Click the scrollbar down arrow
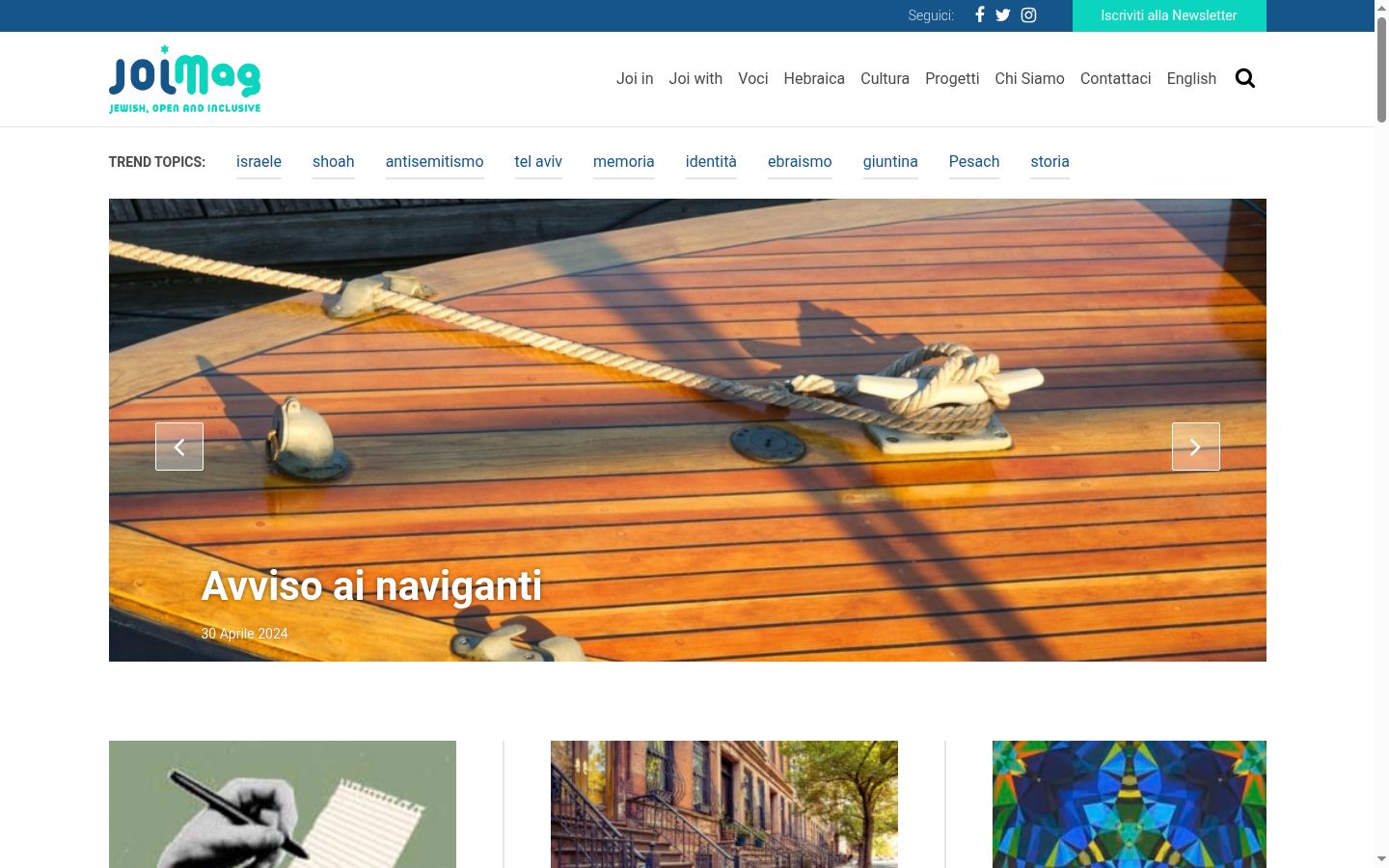Viewport: 1389px width, 868px height. point(1381,858)
